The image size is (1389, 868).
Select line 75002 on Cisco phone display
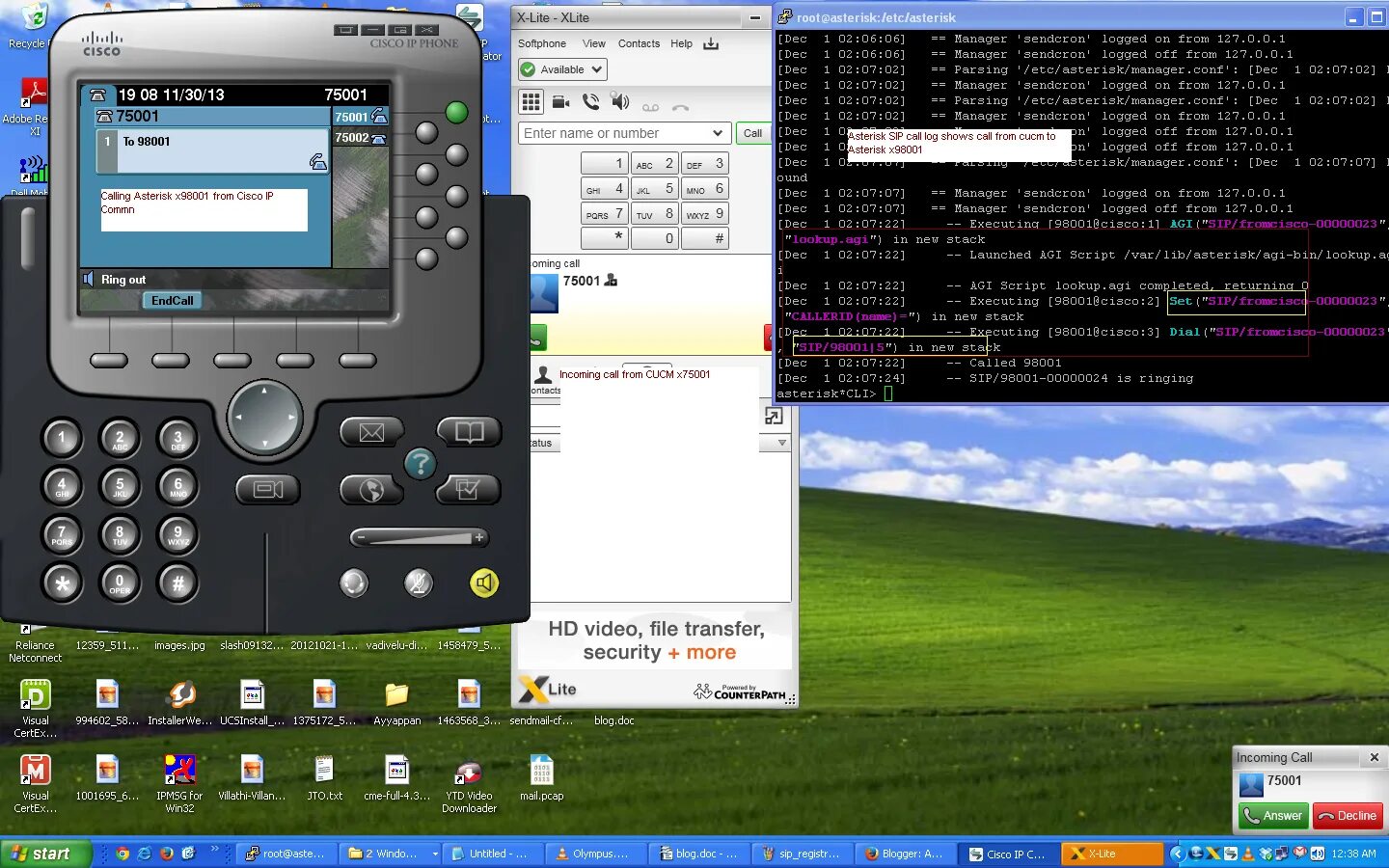tap(361, 138)
